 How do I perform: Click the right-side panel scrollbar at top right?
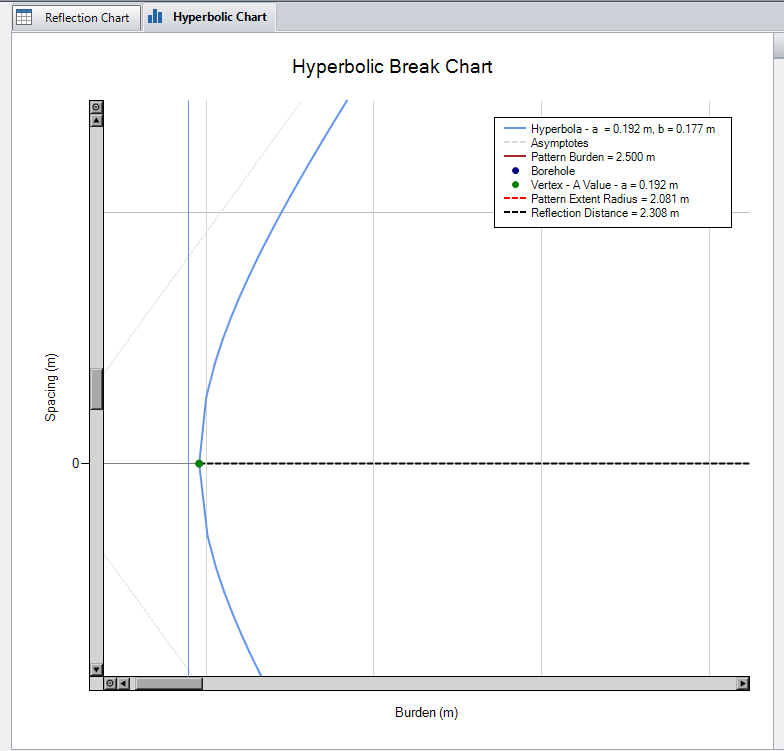click(x=778, y=46)
